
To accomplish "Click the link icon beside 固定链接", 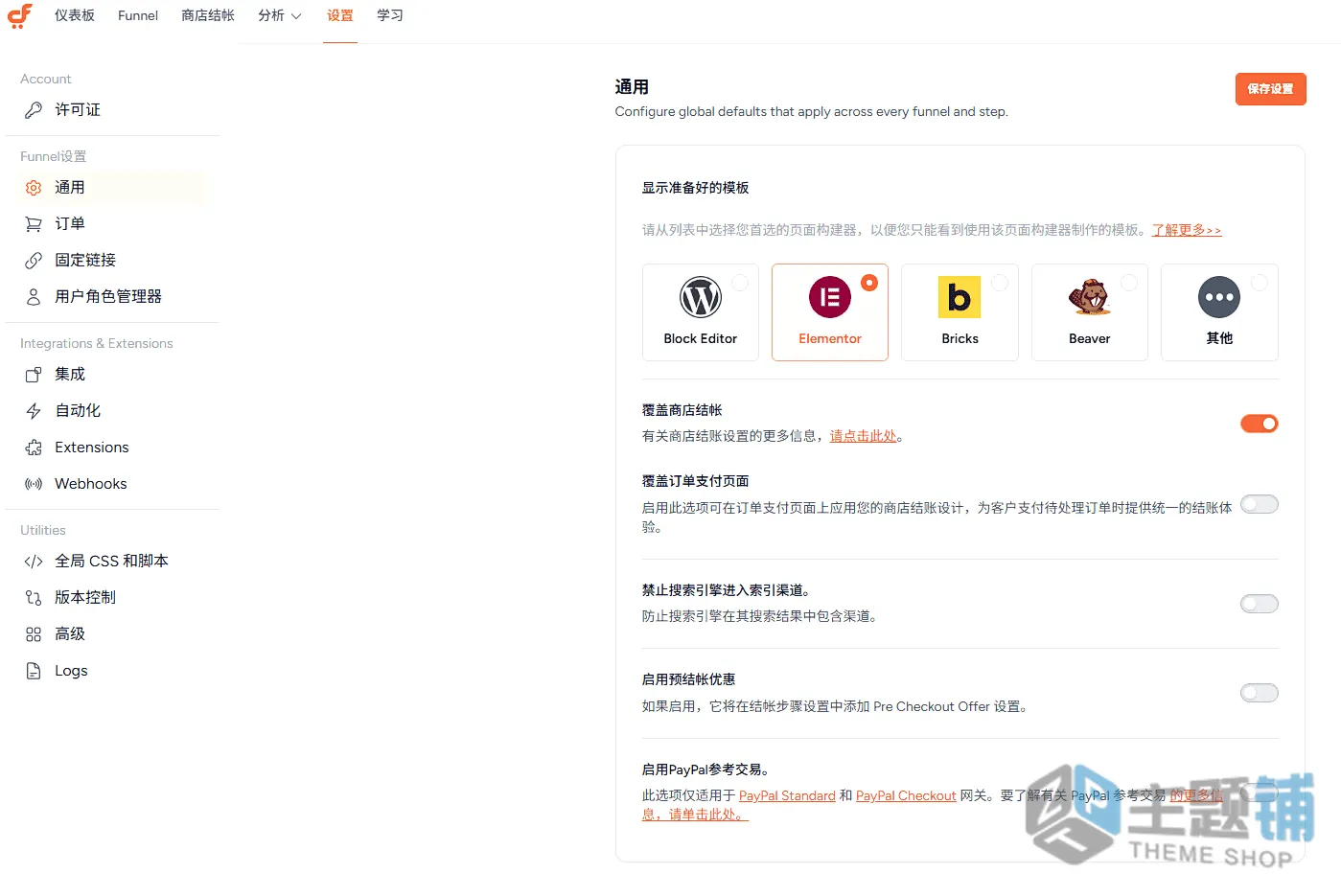I will pos(34,261).
